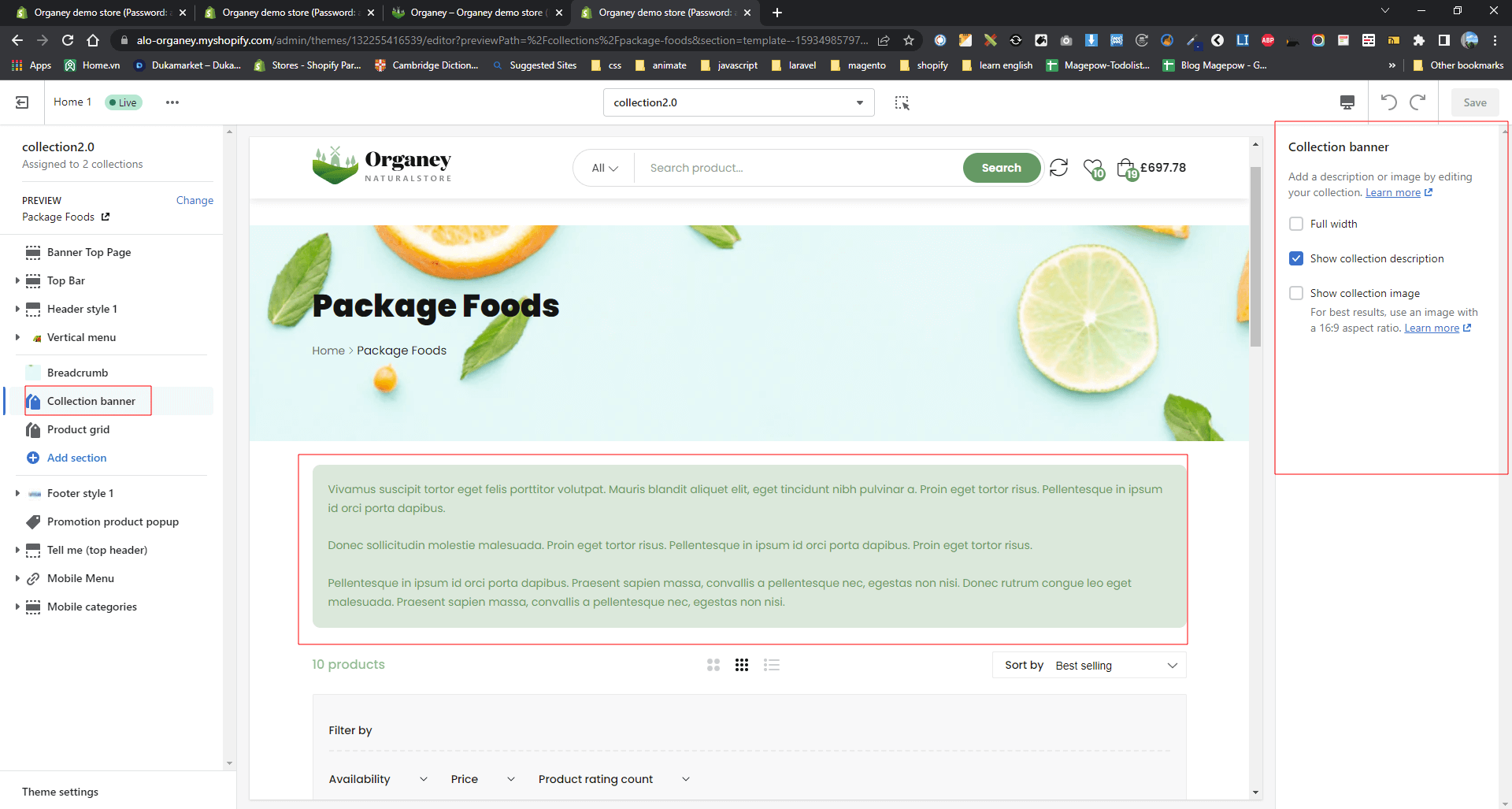Screen dimensions: 1512x809
Task: Switch preview with the desktop device icon
Action: [1347, 102]
